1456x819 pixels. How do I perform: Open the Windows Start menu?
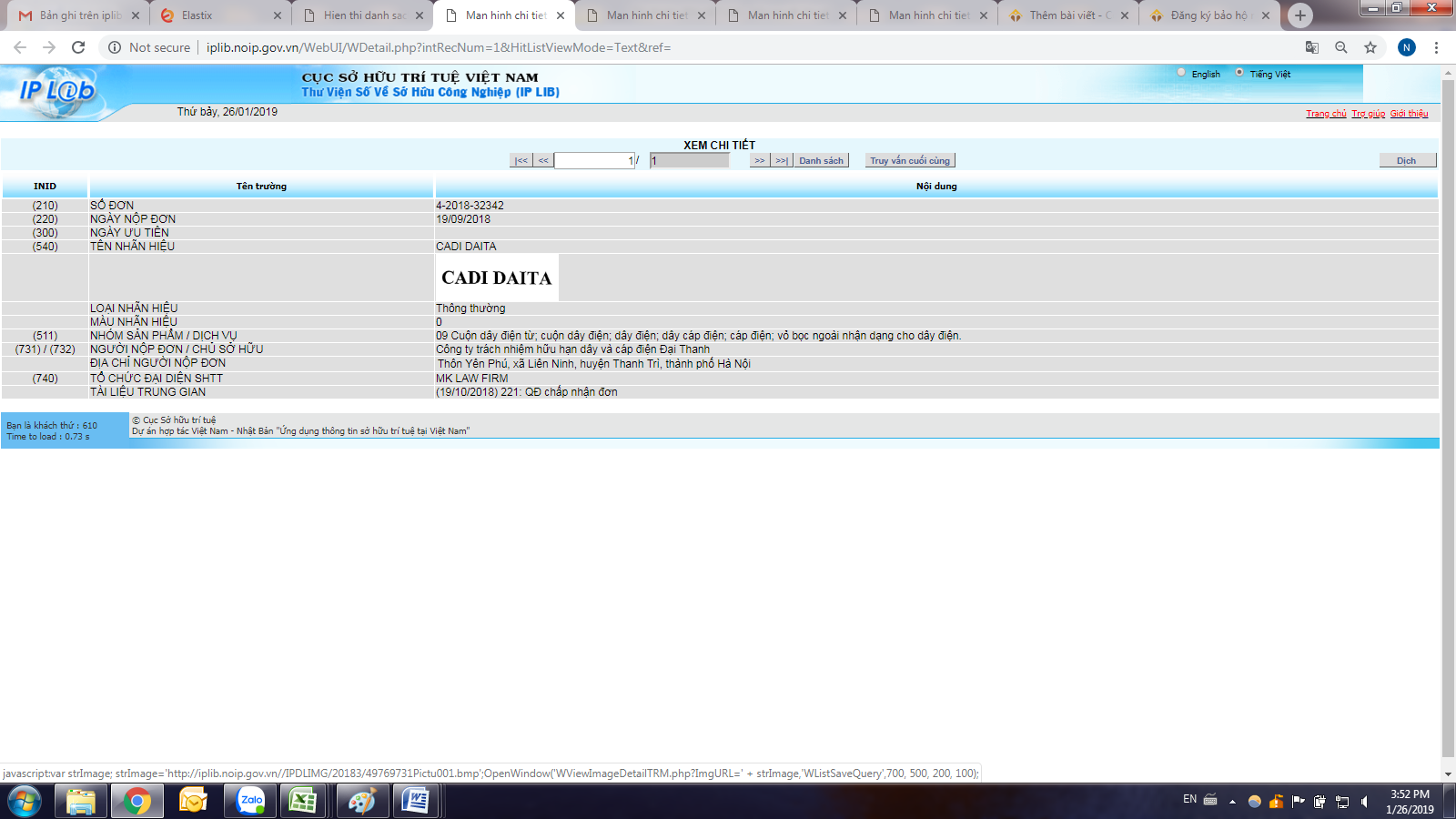[25, 801]
